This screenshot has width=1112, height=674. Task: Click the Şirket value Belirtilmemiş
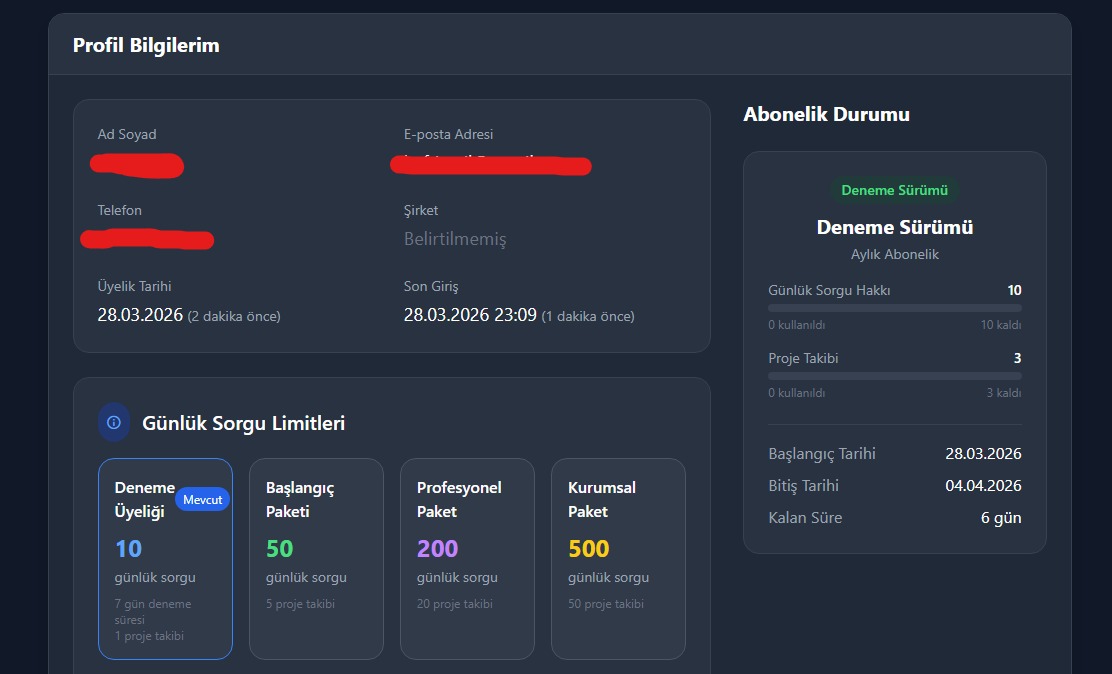[455, 239]
